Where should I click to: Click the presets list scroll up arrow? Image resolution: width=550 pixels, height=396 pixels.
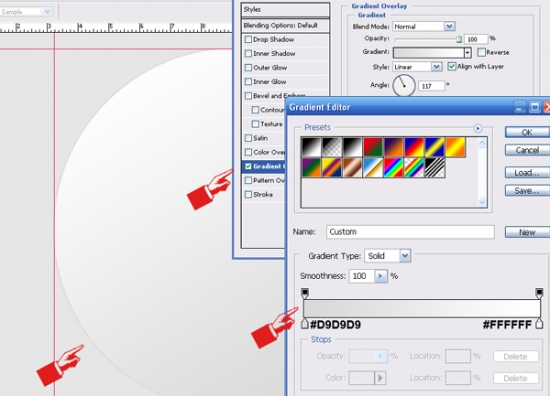point(482,142)
